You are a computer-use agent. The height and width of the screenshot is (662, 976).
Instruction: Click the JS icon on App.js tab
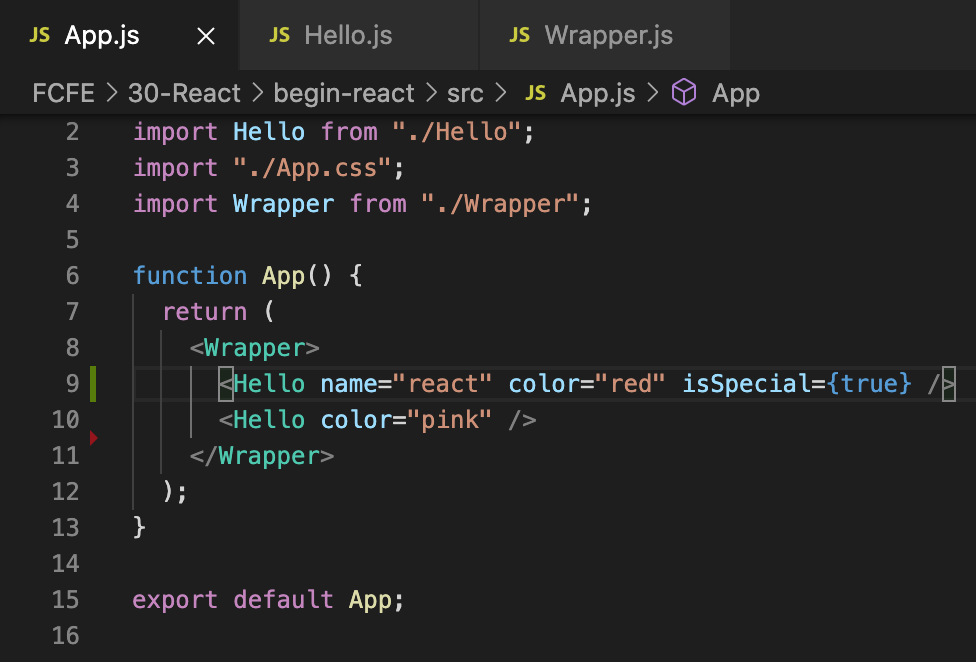[x=40, y=35]
